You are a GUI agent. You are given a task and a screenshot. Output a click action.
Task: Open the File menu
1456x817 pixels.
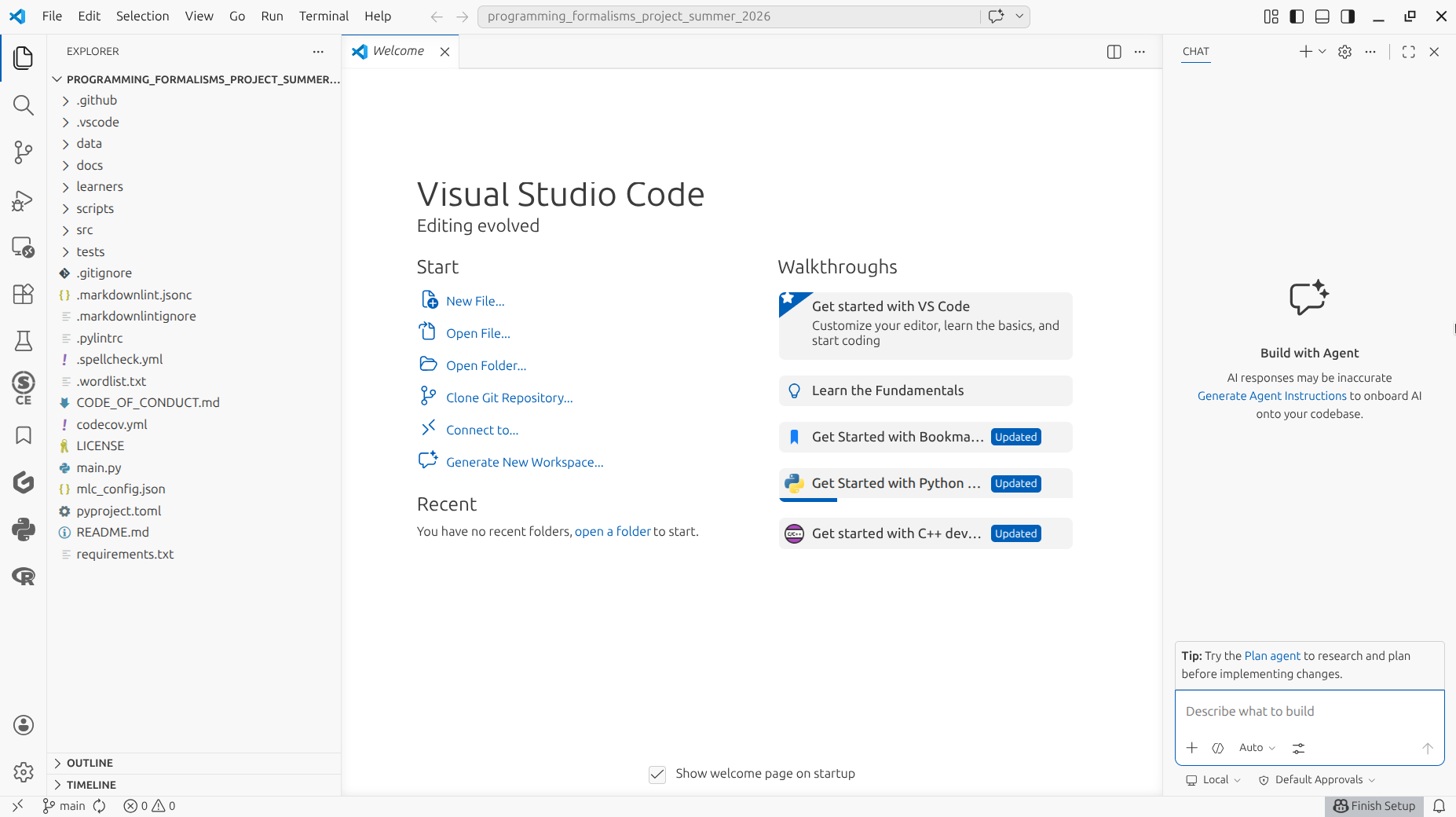pos(52,16)
